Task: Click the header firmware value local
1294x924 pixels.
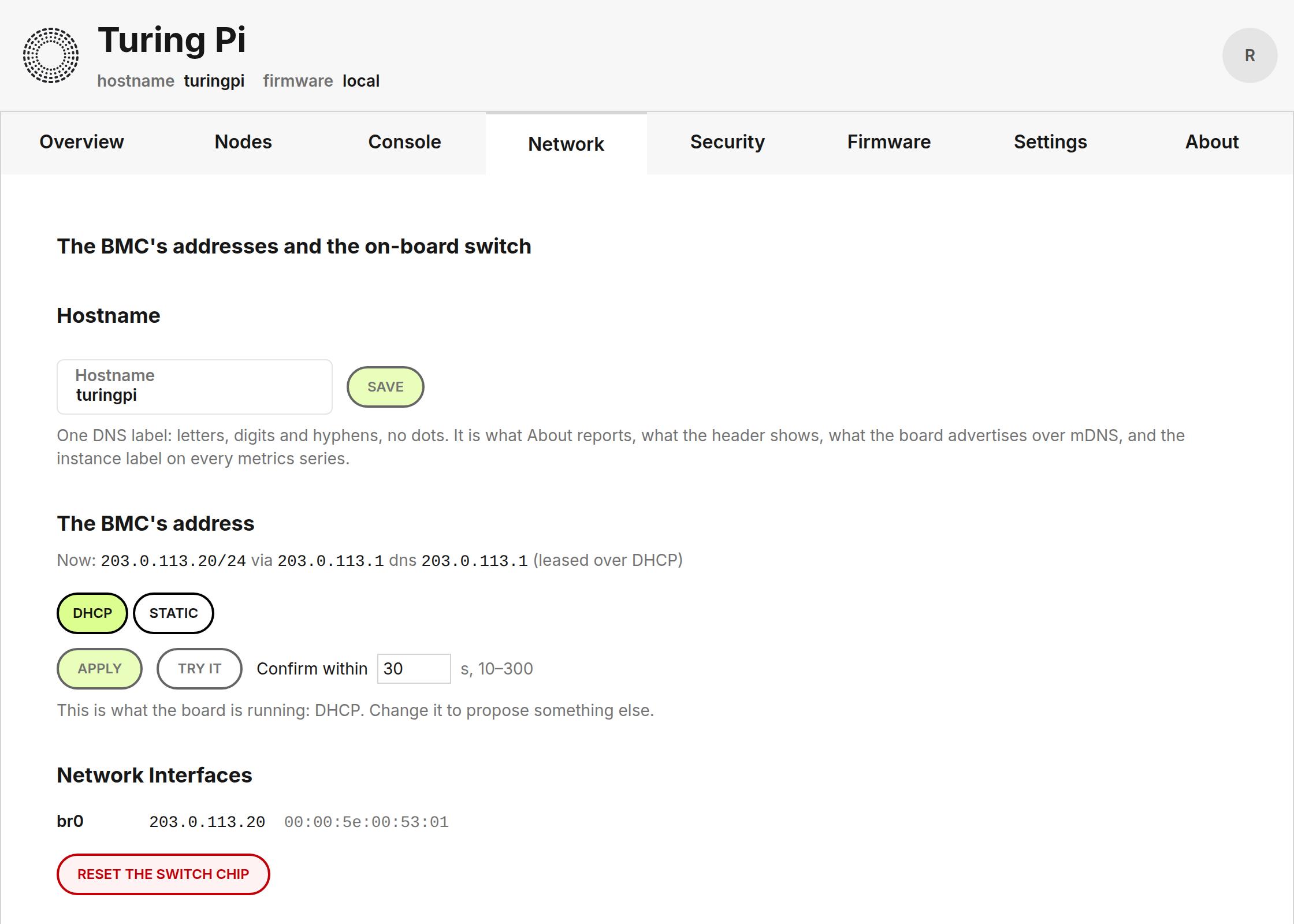Action: tap(361, 81)
